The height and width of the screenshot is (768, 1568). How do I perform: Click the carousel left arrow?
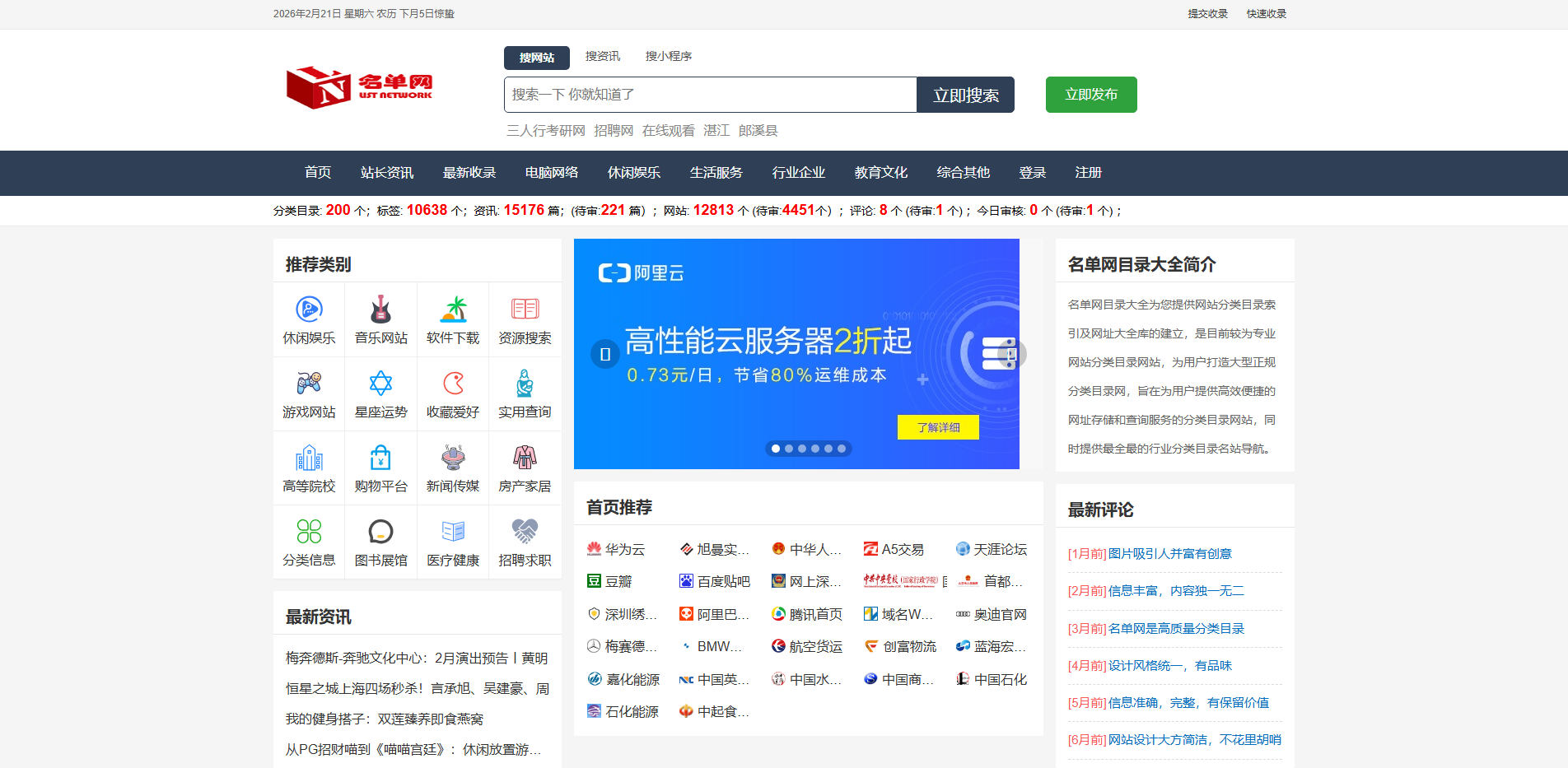pyautogui.click(x=606, y=354)
